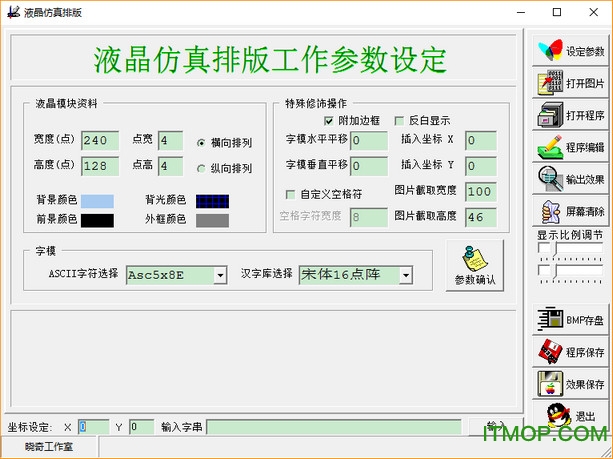Close the 液晶仿真排版 window
613x459 pixels.
593,12
